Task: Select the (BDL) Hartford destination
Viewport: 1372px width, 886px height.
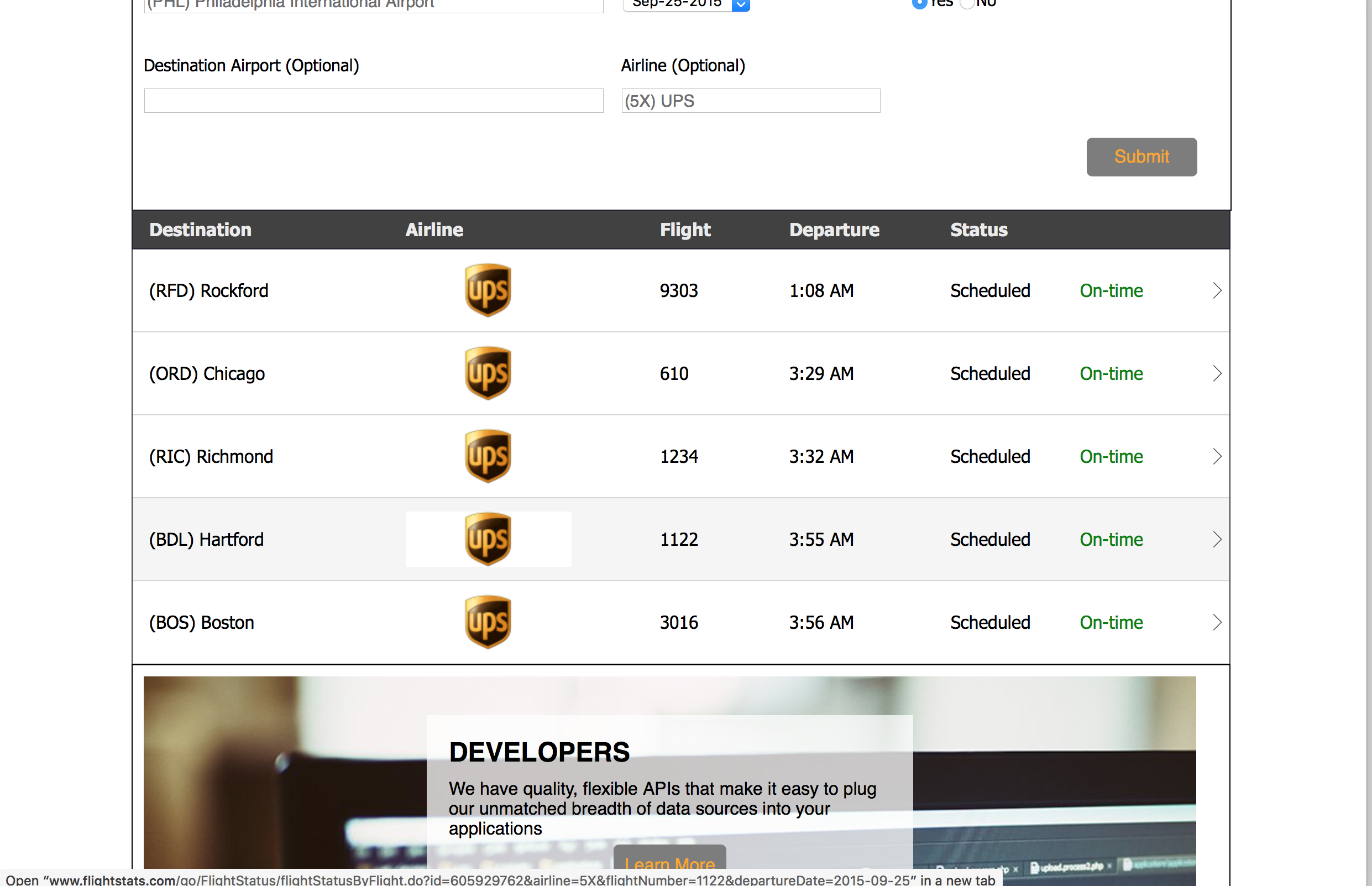Action: point(206,539)
